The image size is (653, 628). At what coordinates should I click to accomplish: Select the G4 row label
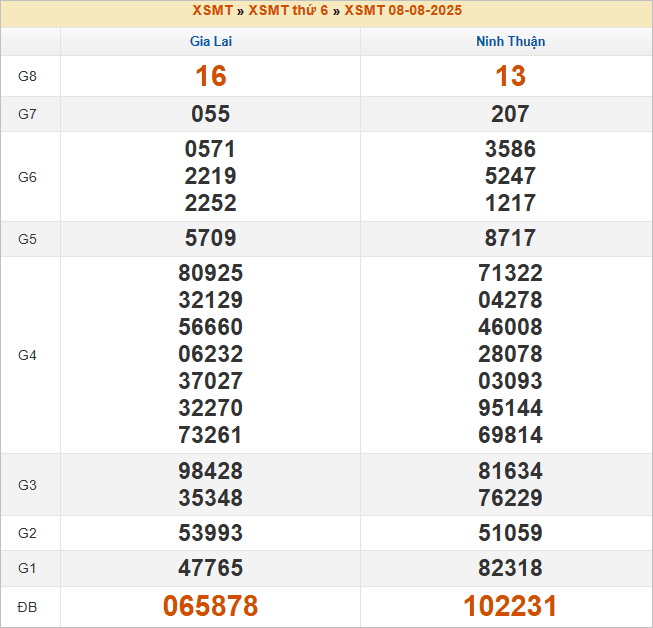point(27,355)
